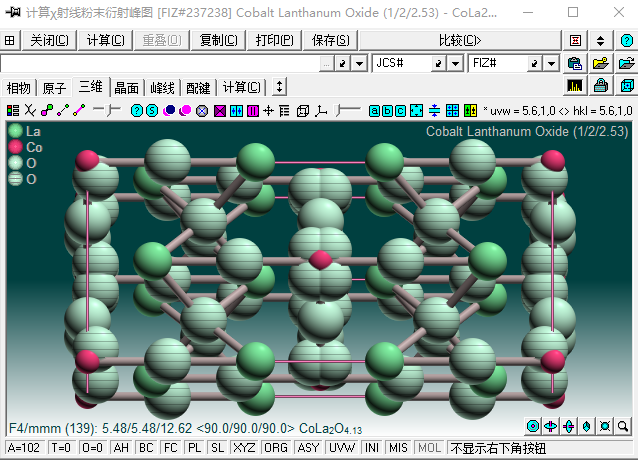The image size is (638, 460).
Task: Click the four-way arrows move icon
Action: (268, 110)
